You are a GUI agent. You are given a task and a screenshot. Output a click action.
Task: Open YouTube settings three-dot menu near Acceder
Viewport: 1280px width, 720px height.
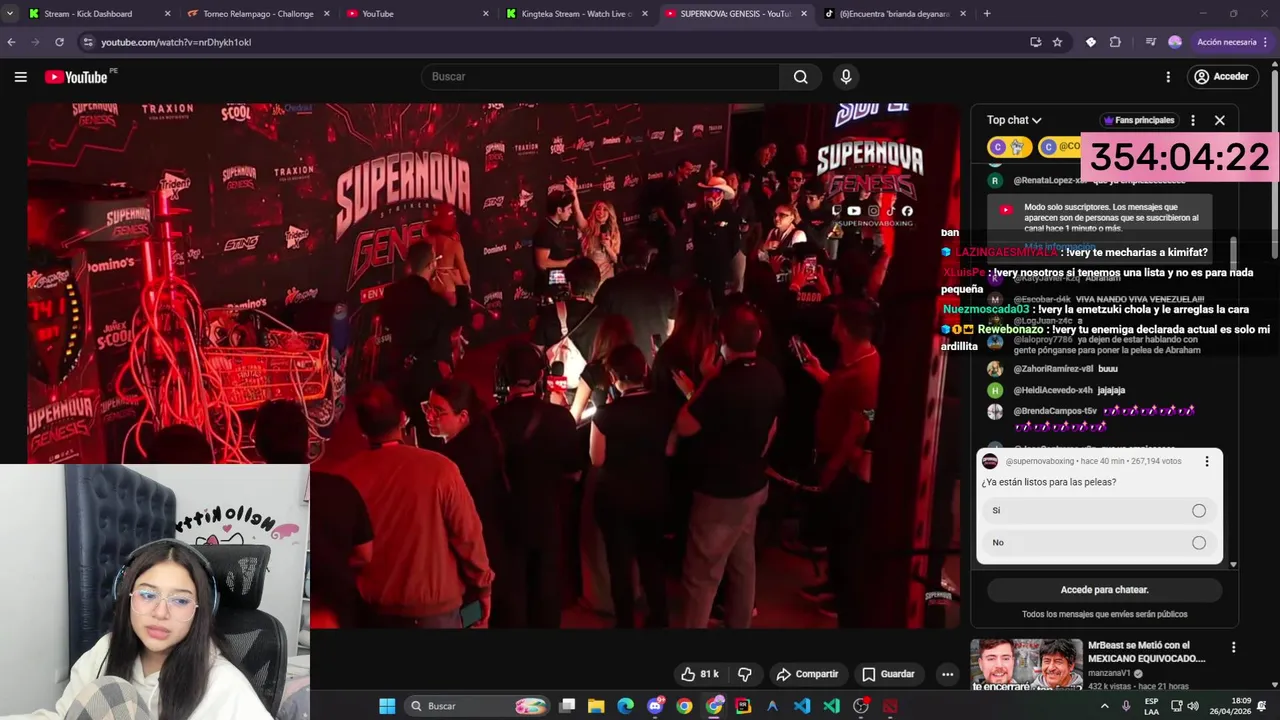[1168, 77]
